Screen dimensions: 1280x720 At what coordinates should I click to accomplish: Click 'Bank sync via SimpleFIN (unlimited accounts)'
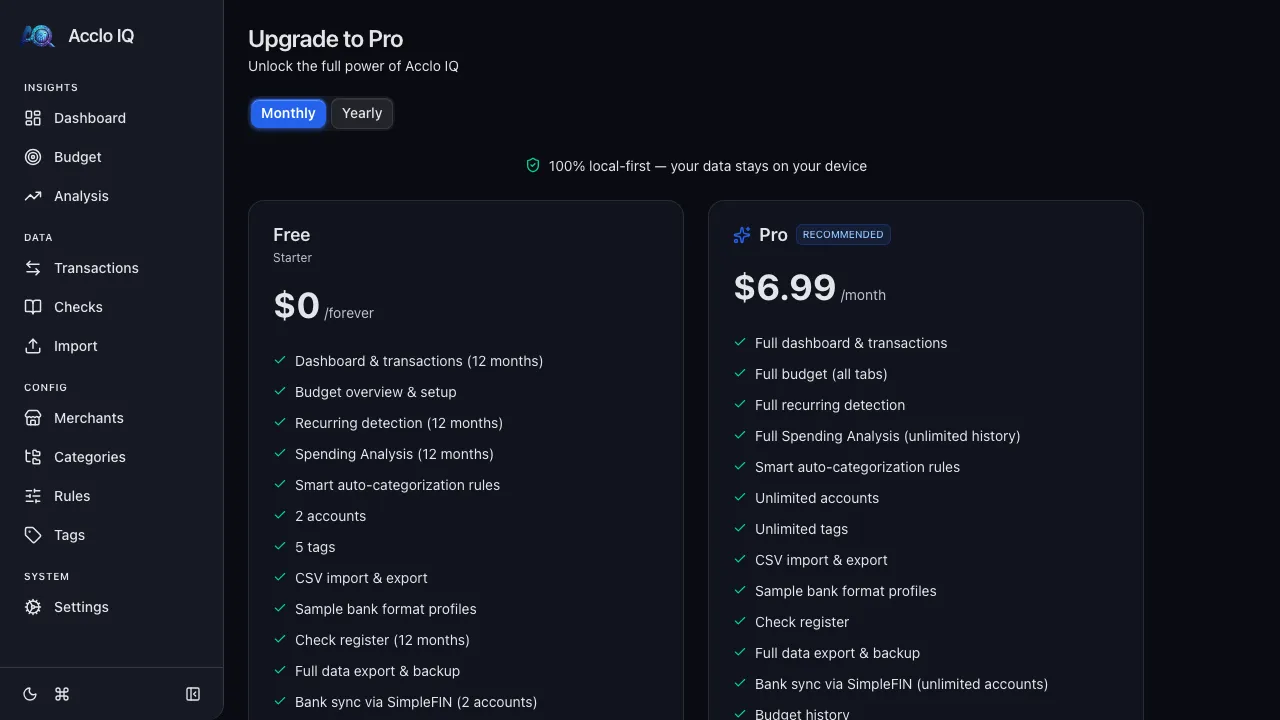[x=902, y=684]
